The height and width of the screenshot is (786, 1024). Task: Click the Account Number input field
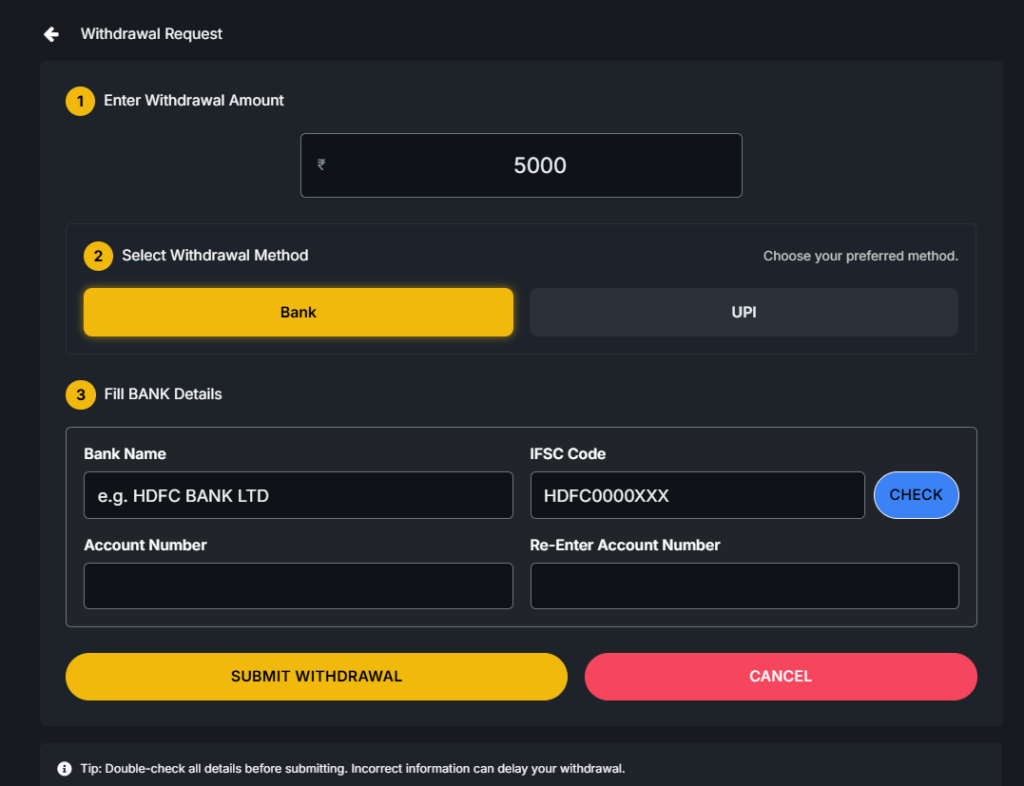pos(298,586)
